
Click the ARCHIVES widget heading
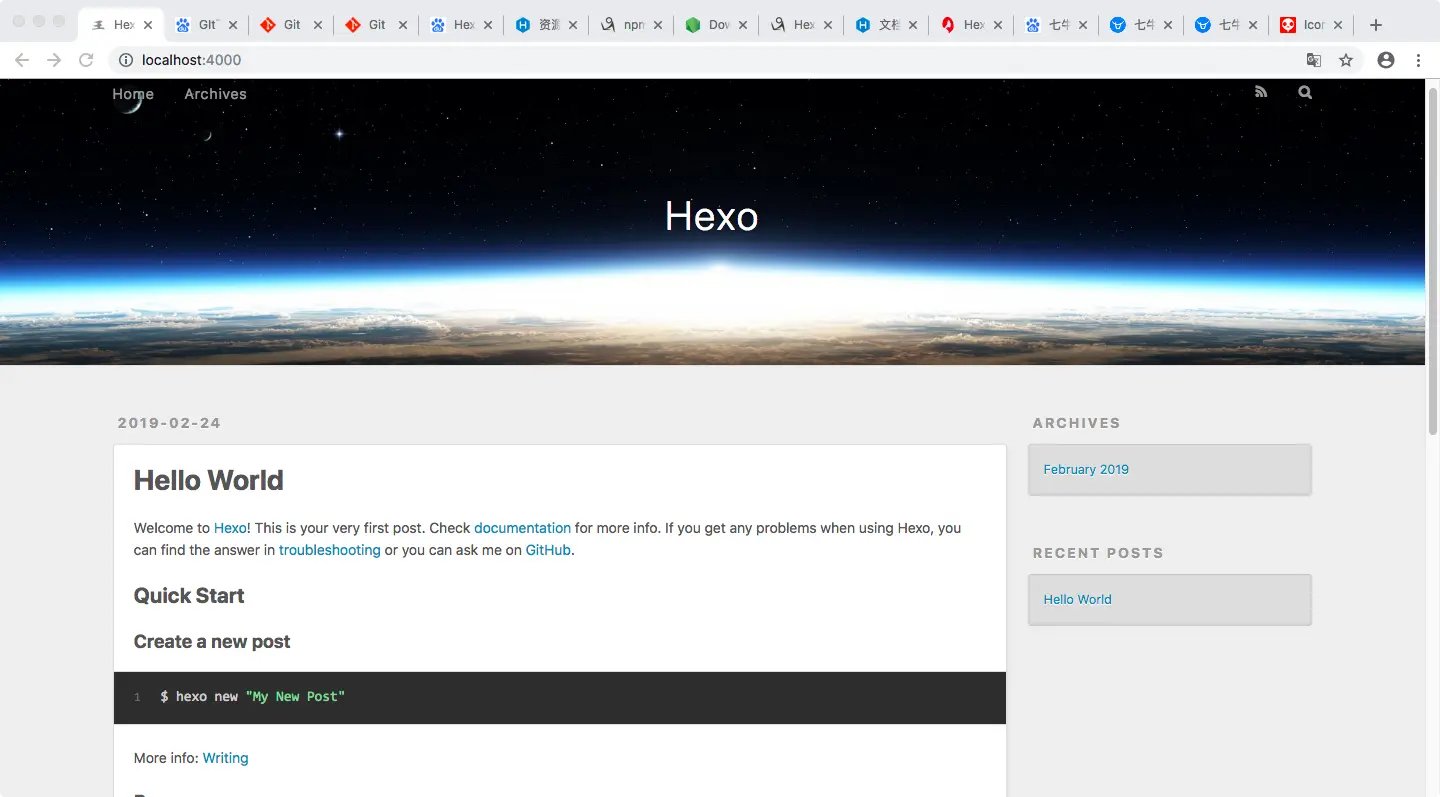(x=1076, y=423)
